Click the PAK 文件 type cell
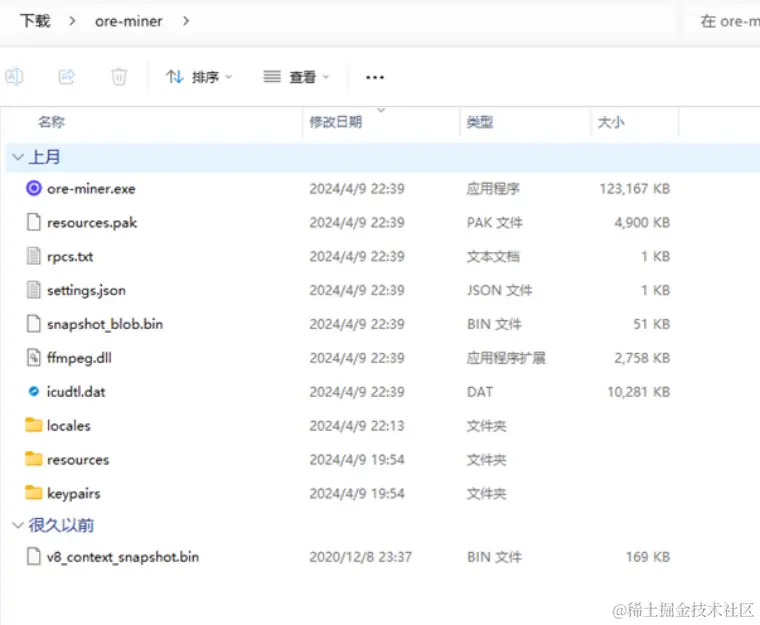This screenshot has height=625, width=760. [x=494, y=223]
